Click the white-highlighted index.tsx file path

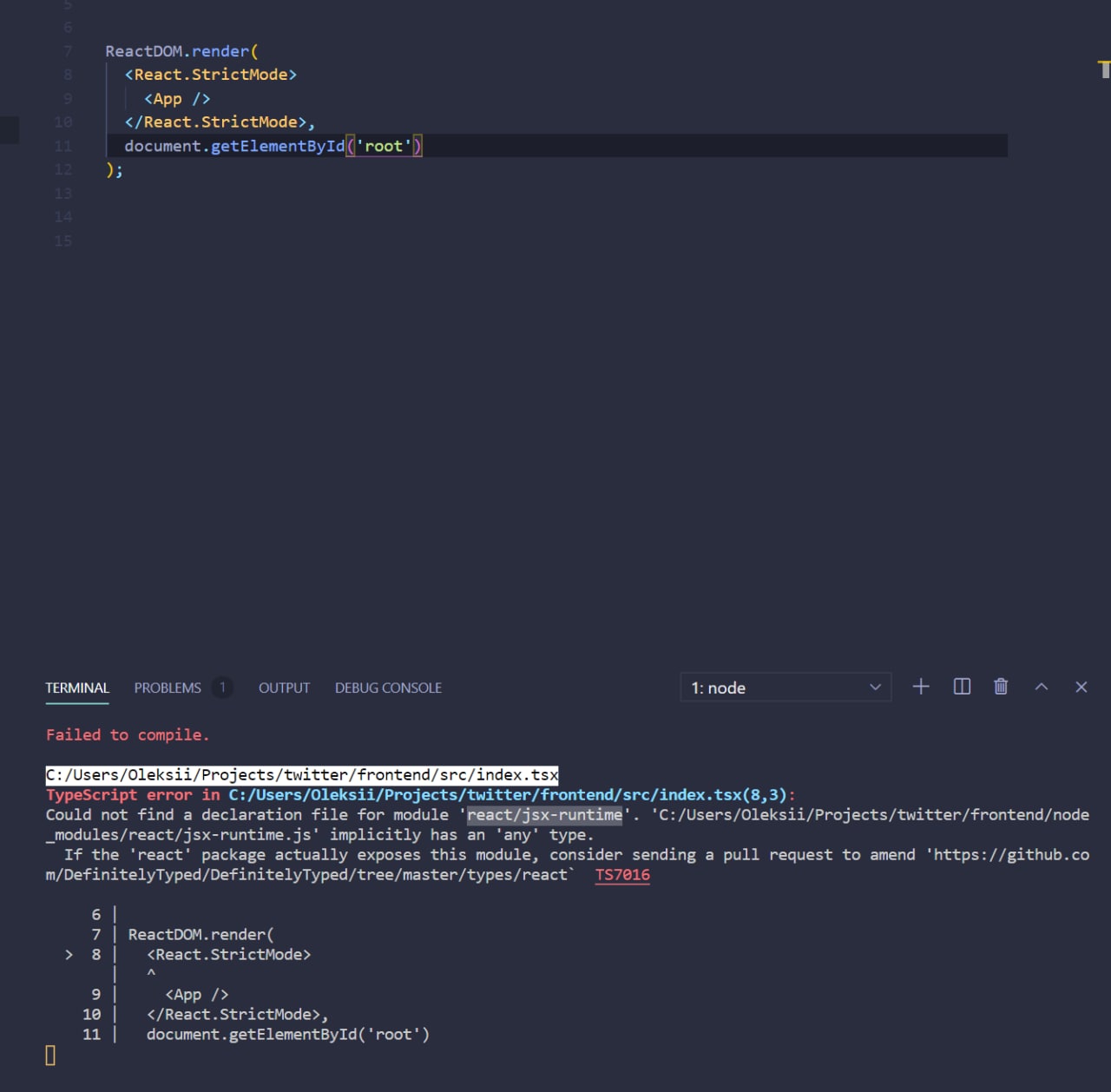(302, 774)
